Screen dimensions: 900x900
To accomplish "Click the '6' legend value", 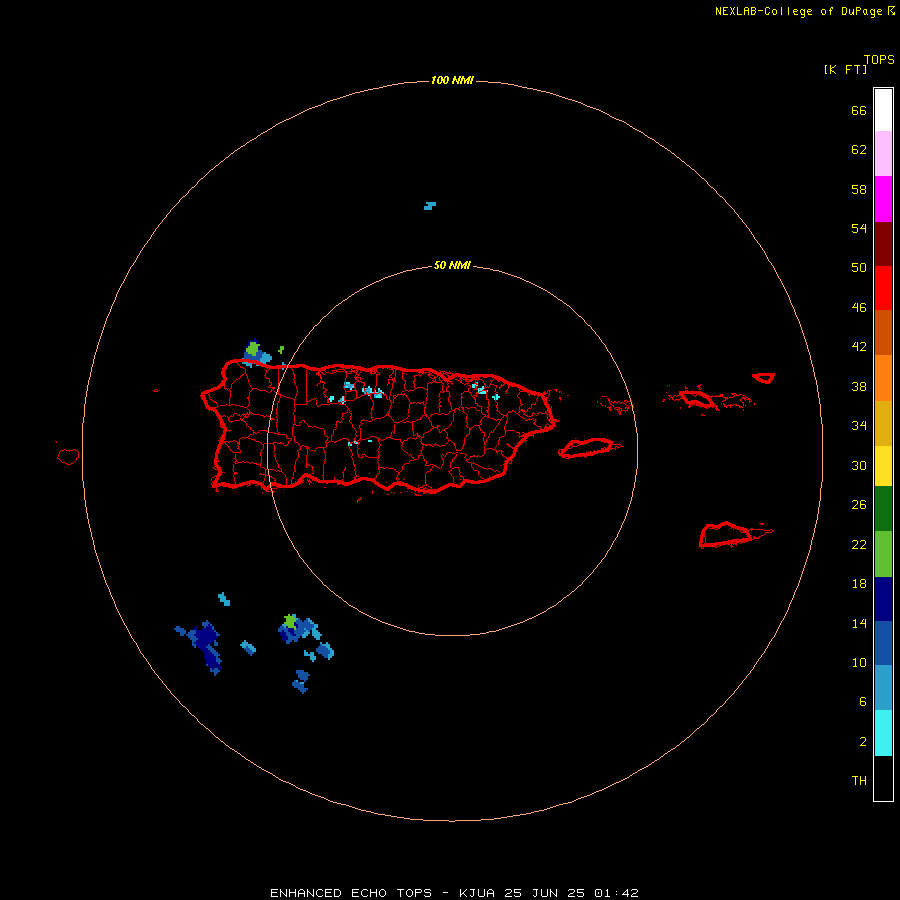I will tap(863, 701).
